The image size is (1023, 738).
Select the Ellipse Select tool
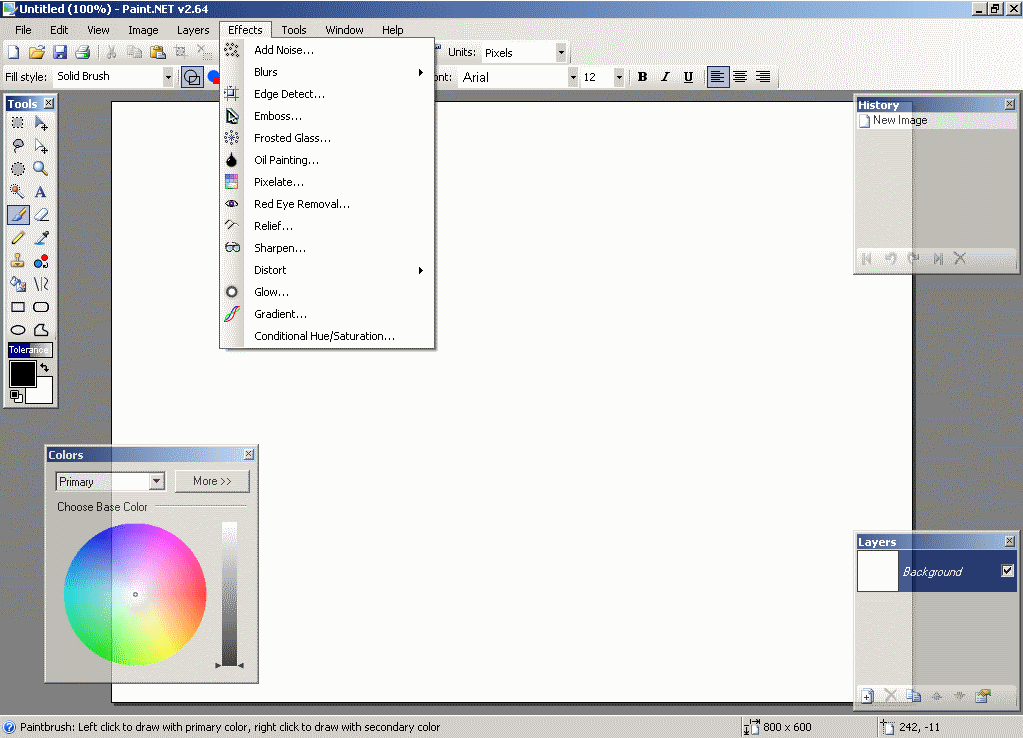[x=18, y=168]
